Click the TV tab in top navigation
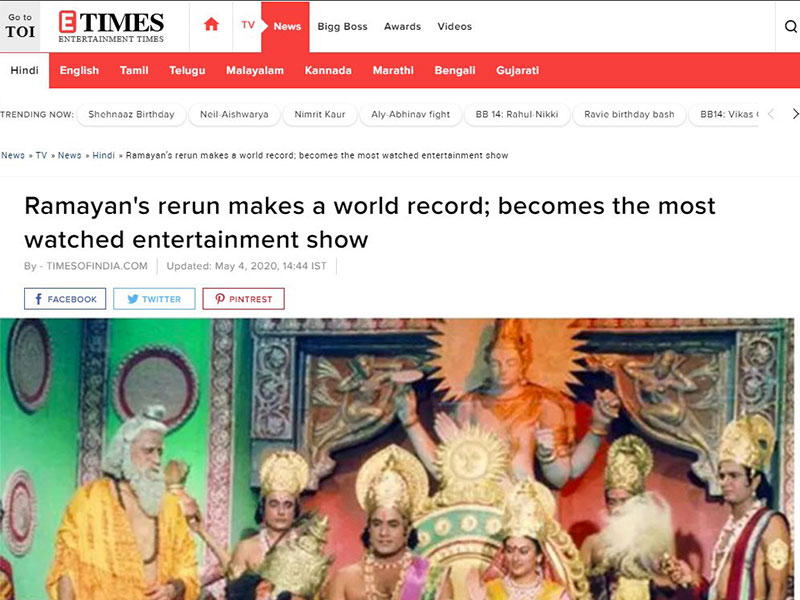 coord(248,26)
